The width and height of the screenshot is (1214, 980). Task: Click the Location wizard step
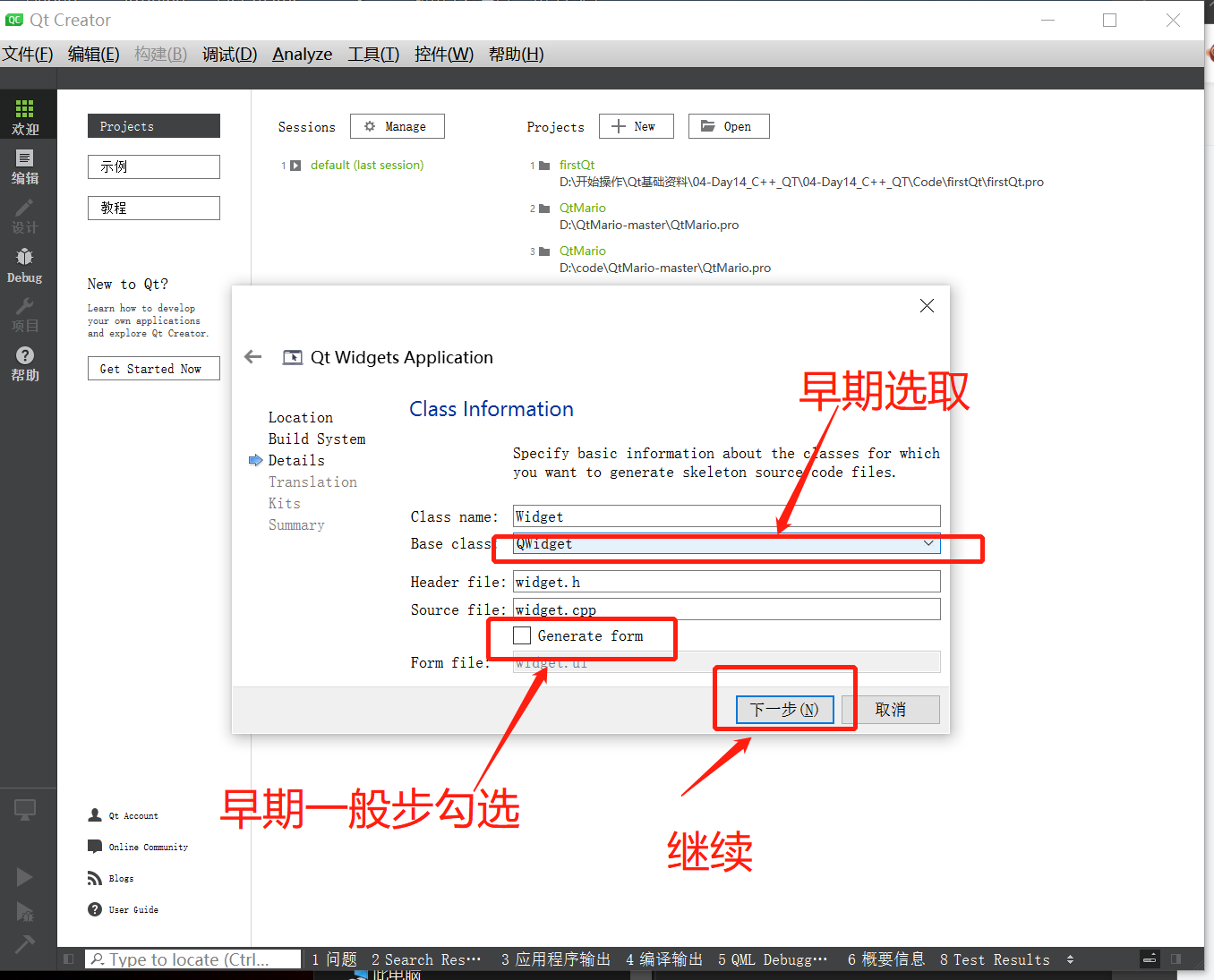click(x=301, y=417)
